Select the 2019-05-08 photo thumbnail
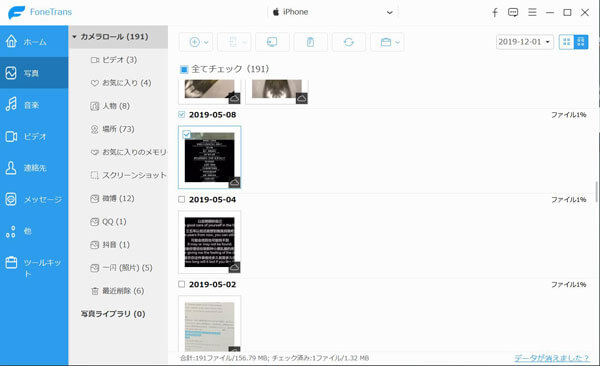Viewport: 600px width, 366px height. (x=210, y=157)
